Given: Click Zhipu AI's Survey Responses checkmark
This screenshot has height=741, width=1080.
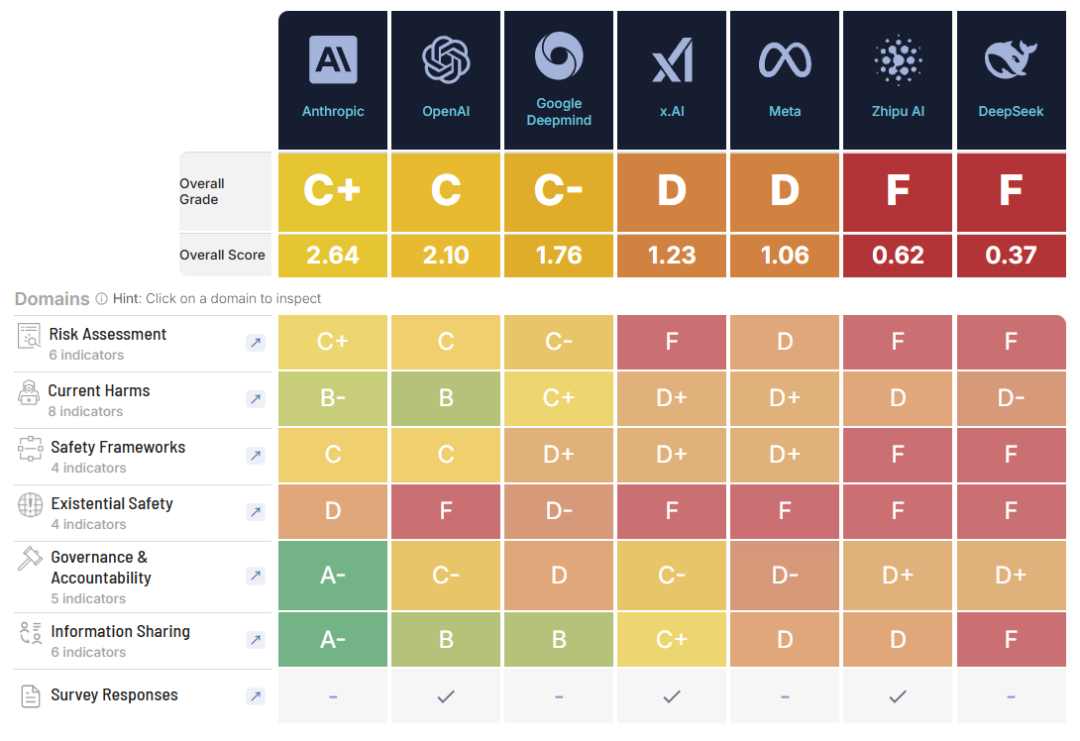Looking at the screenshot, I should tap(898, 696).
